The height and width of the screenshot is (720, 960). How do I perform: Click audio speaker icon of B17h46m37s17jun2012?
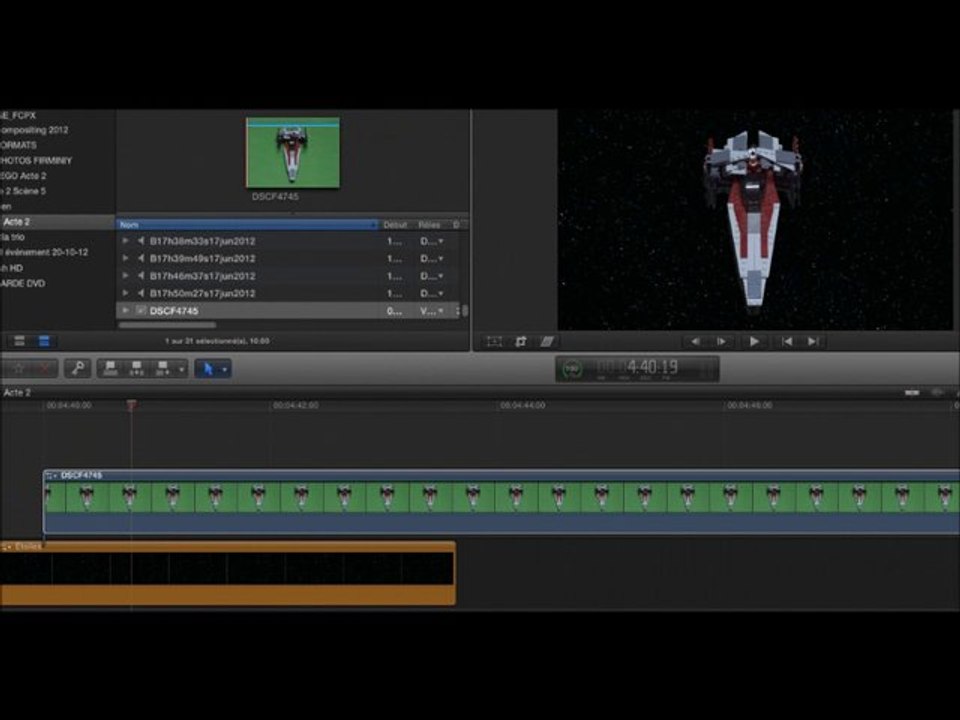(x=141, y=276)
